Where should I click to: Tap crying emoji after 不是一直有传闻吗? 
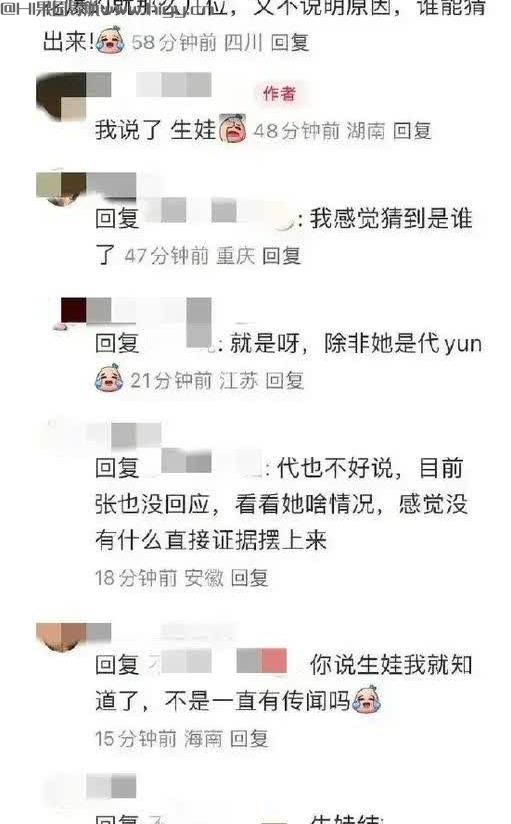[366, 699]
